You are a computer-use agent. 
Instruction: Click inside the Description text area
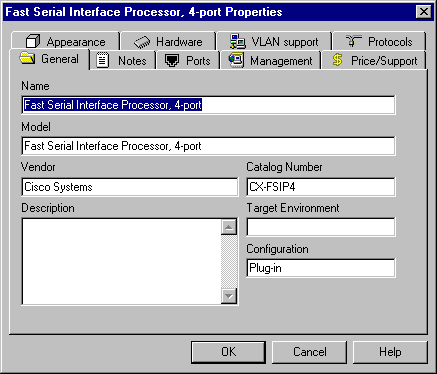click(121, 261)
